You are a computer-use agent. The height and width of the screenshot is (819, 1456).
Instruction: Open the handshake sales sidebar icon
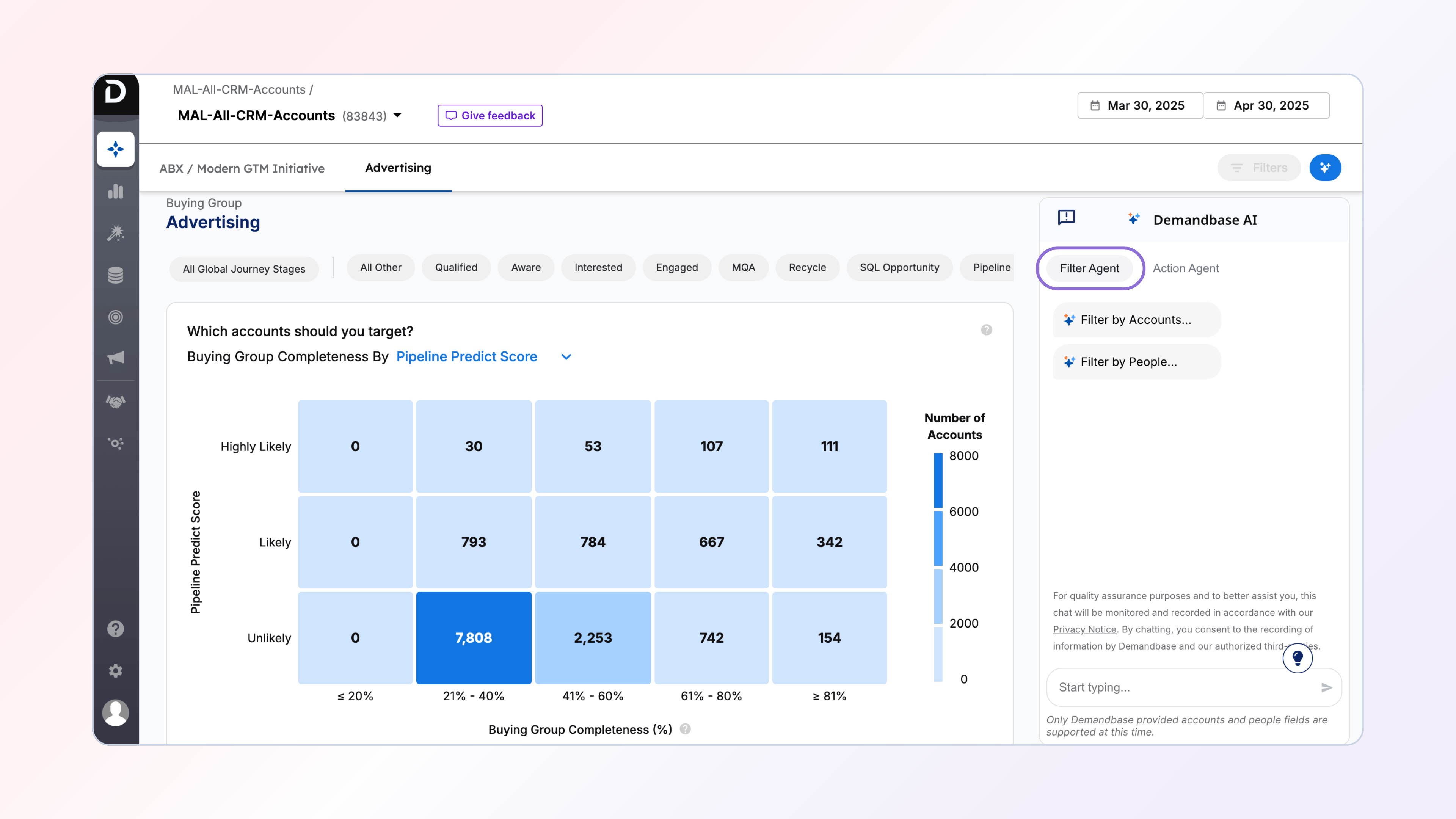[115, 402]
